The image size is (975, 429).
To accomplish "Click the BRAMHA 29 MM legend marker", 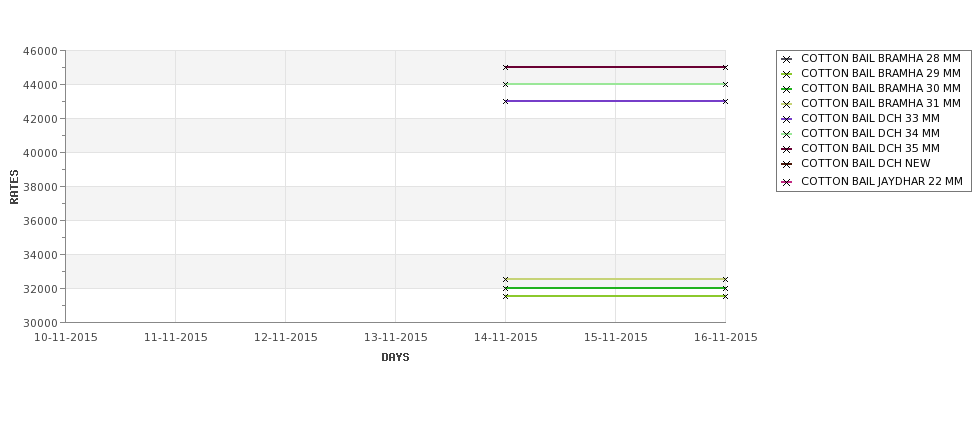I will (786, 74).
